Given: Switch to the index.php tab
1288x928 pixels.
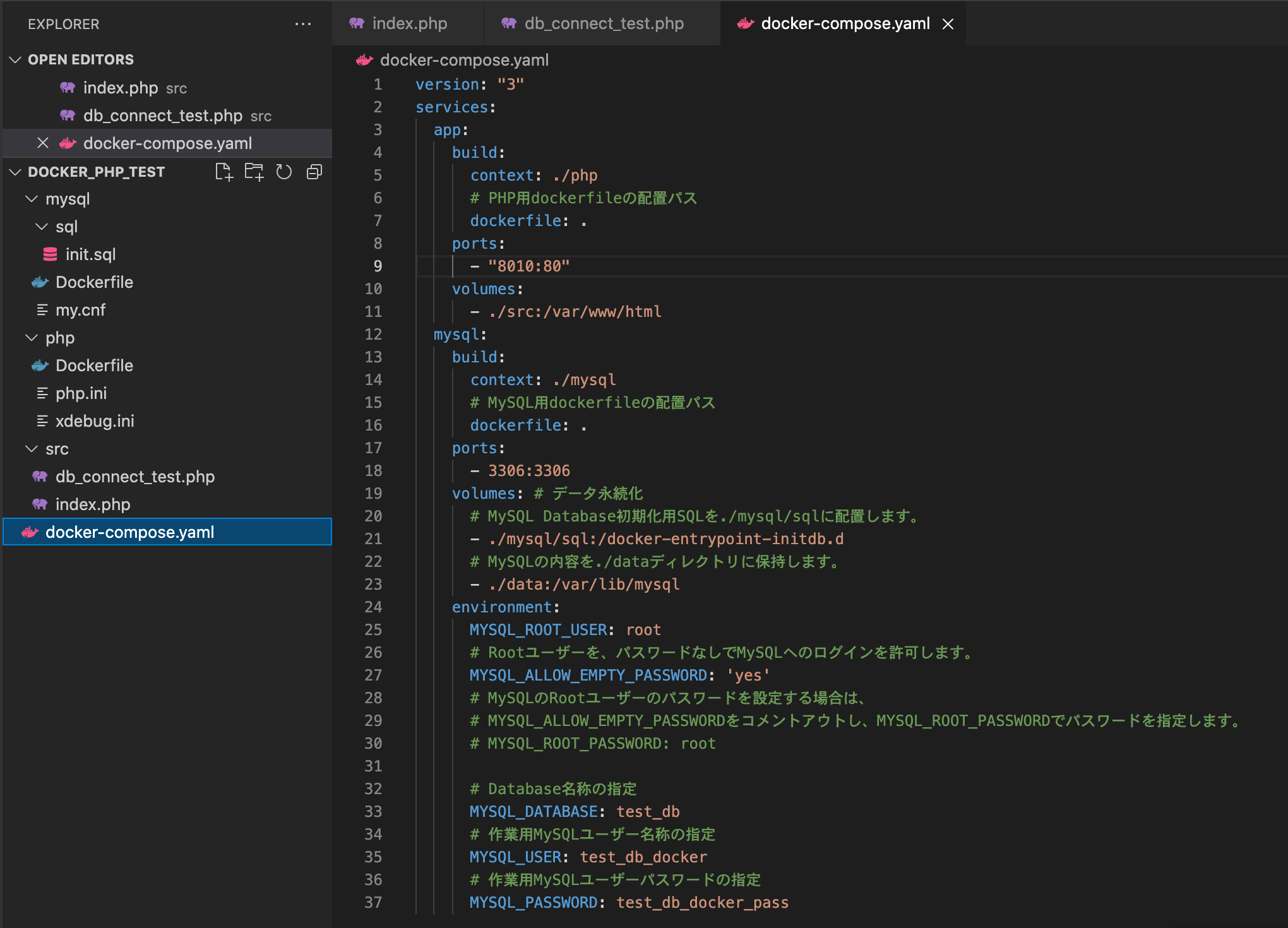Looking at the screenshot, I should 409,23.
